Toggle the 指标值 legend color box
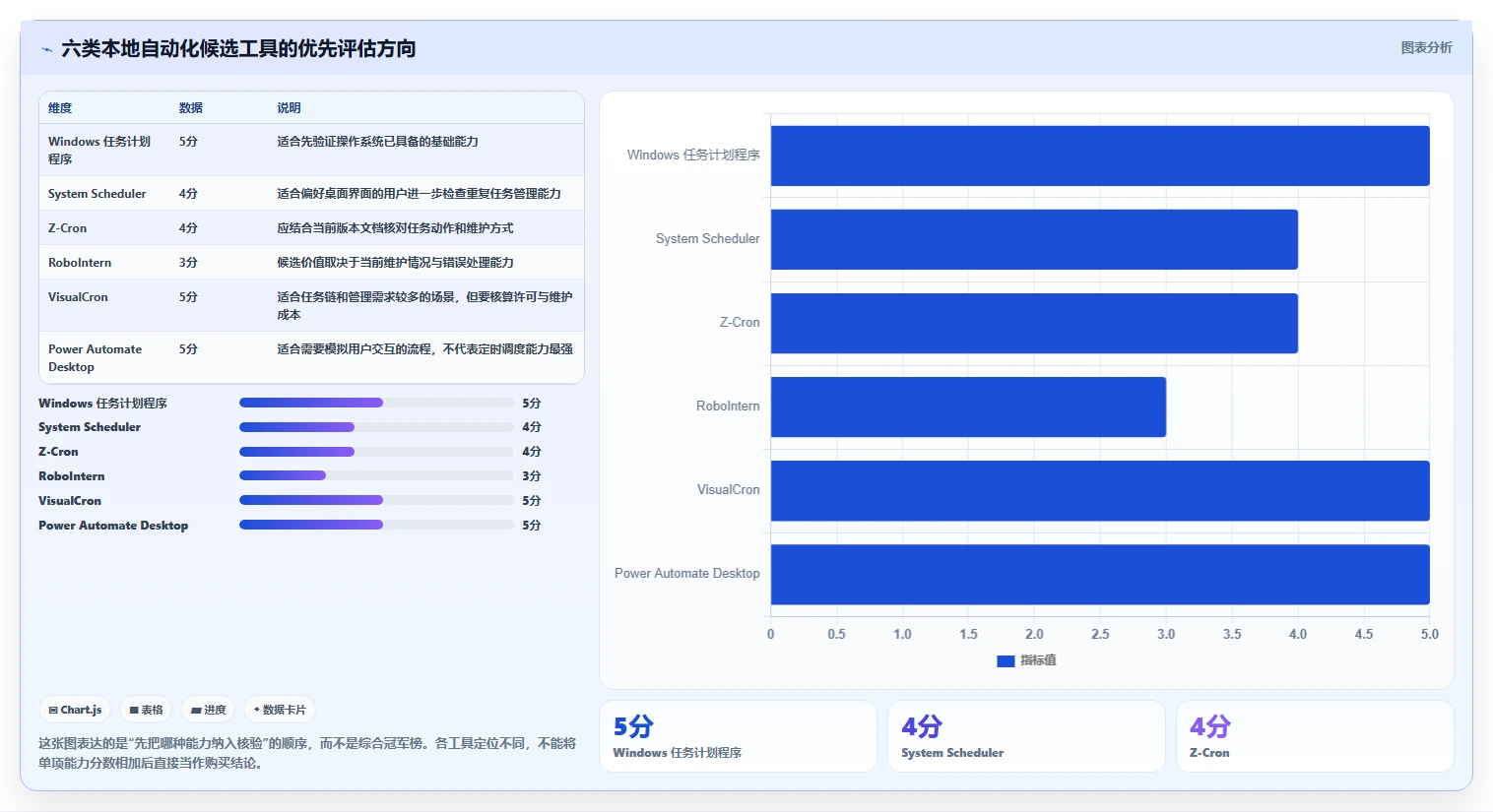 pyautogui.click(x=1006, y=661)
